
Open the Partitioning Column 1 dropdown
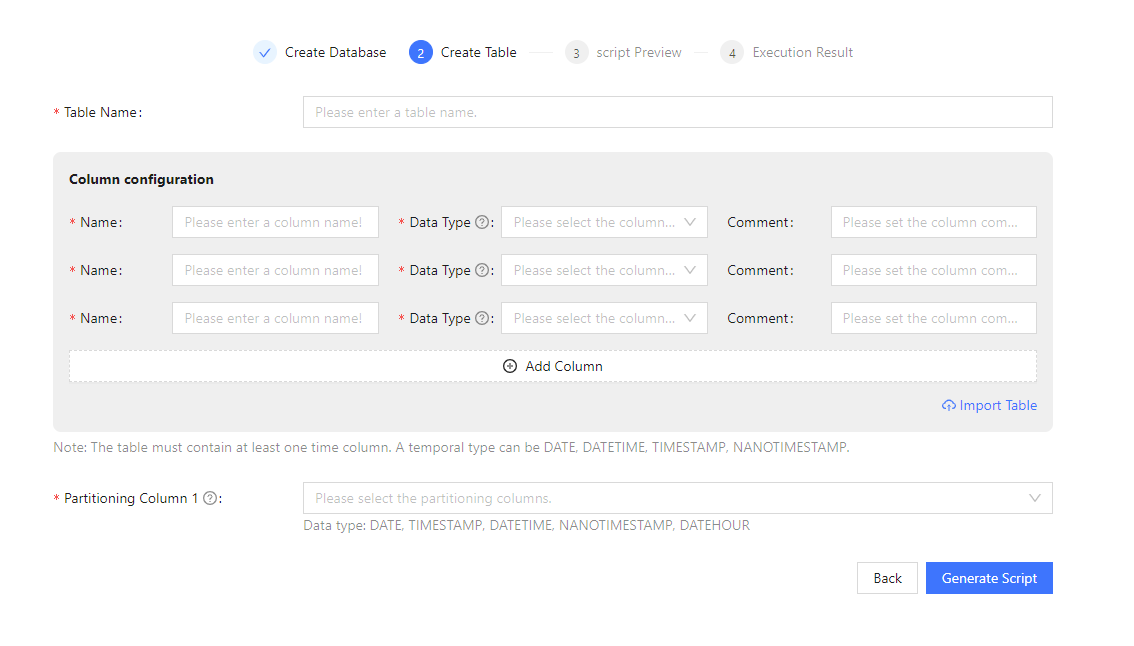[677, 498]
